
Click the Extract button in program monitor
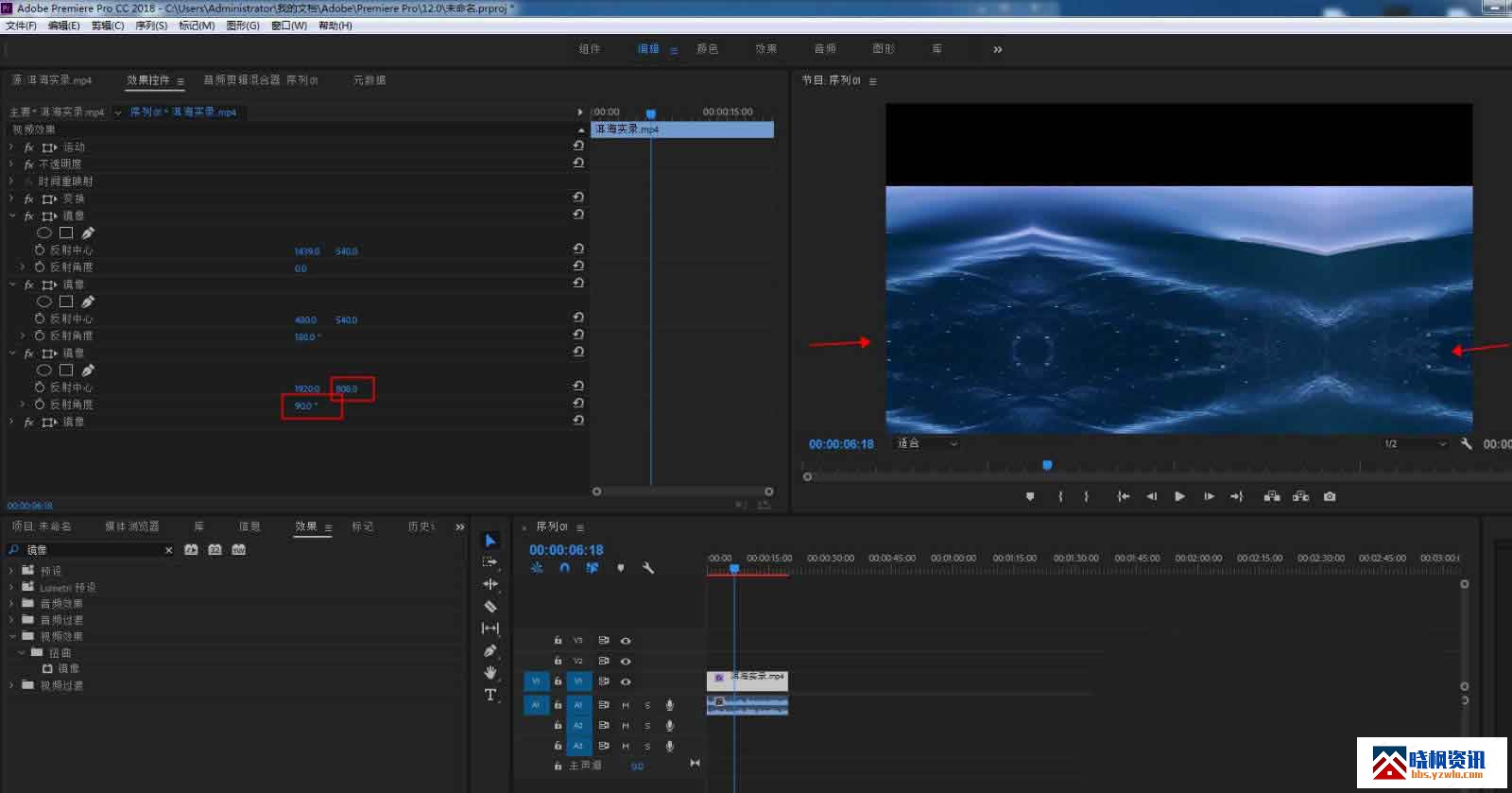(x=1301, y=496)
